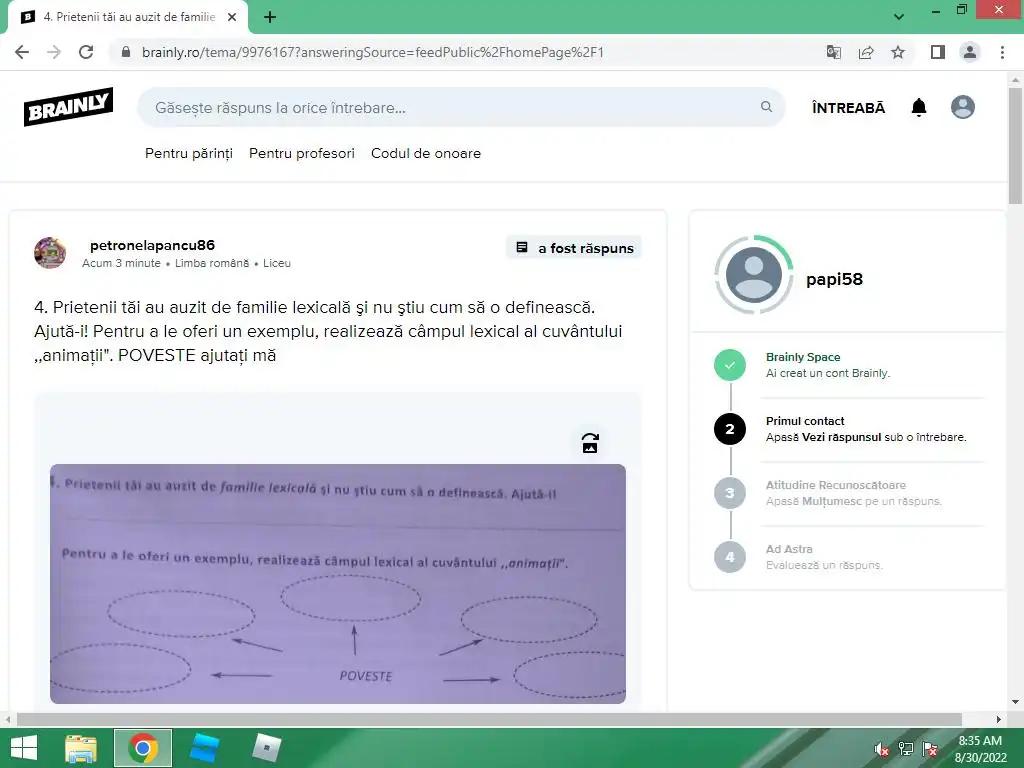1024x768 pixels.
Task: Open the Pentru părinți link
Action: (189, 153)
